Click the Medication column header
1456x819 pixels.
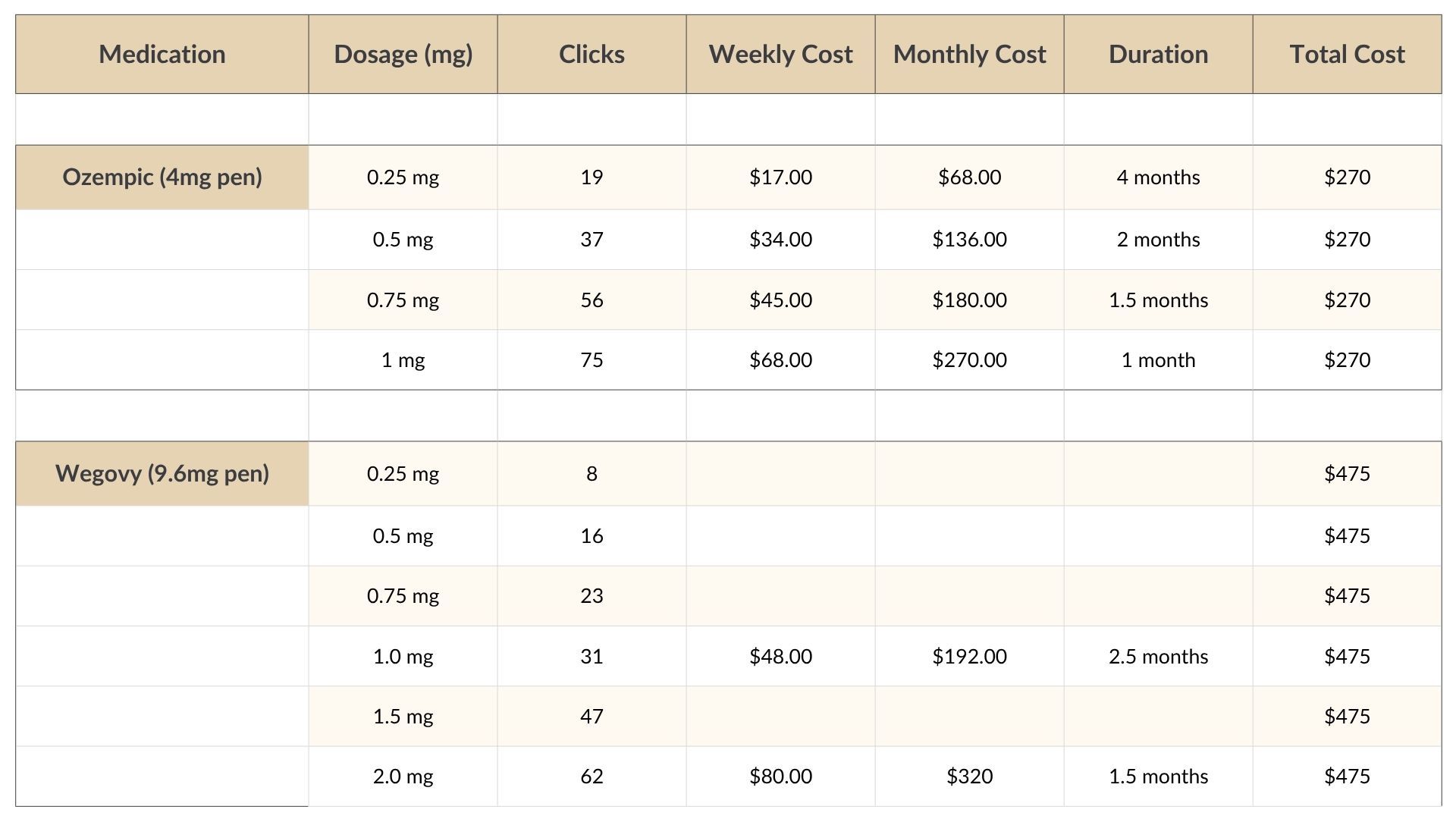tap(162, 54)
